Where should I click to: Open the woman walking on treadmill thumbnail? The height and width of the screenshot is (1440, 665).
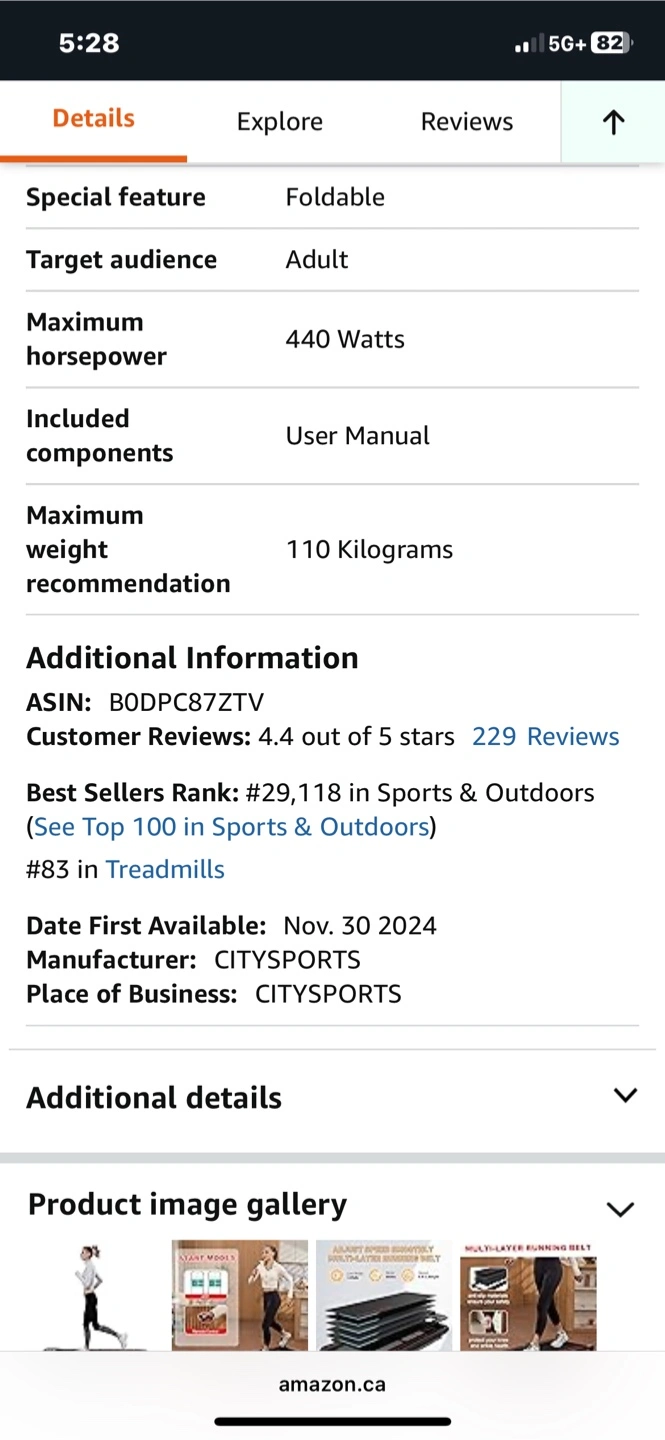[96, 1296]
